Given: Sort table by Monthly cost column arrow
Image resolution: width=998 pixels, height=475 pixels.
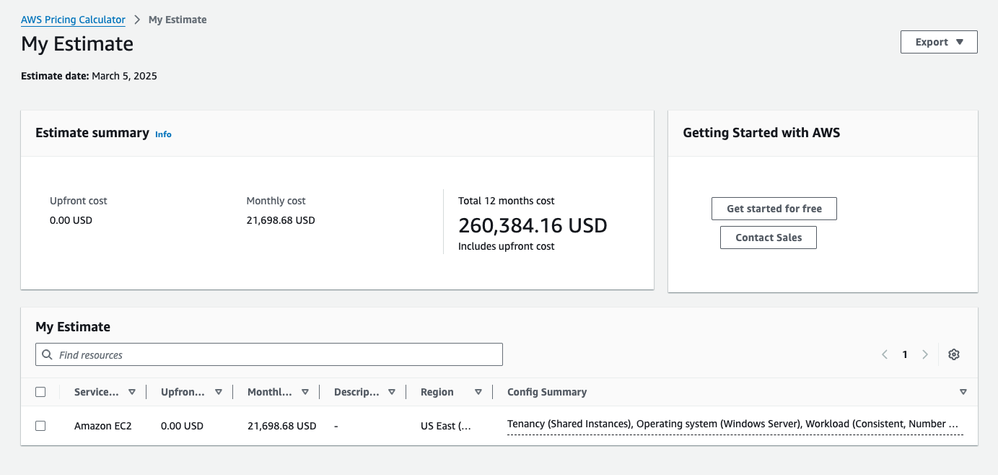Looking at the screenshot, I should click(305, 392).
